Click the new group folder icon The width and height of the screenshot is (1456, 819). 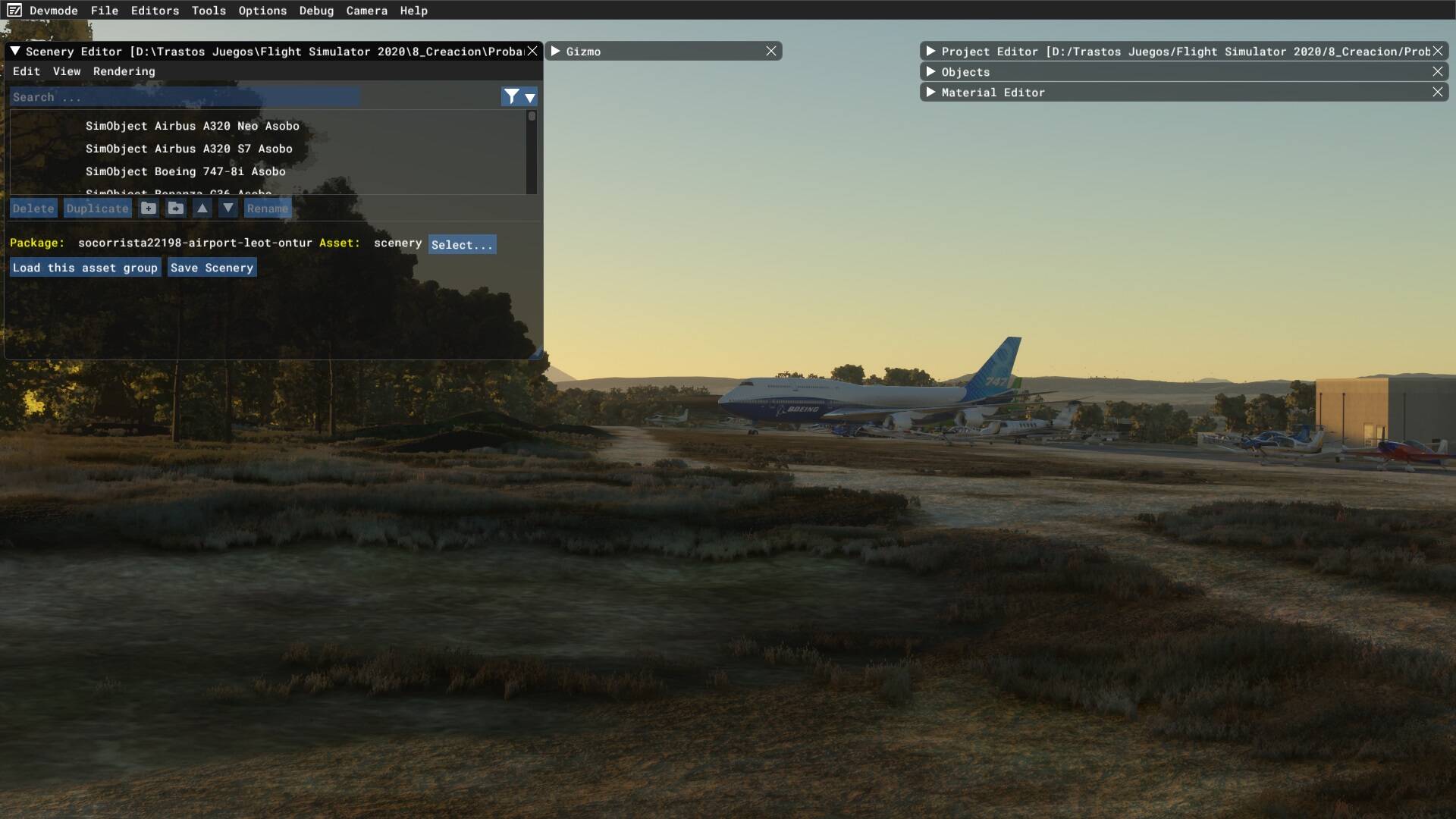point(149,208)
